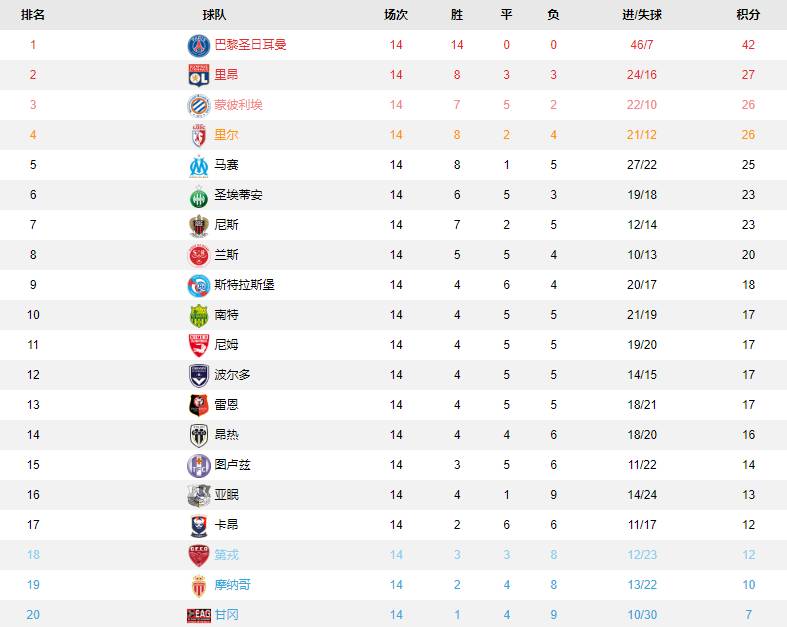Select the Bordeaux club badge
787x627 pixels.
(x=199, y=375)
